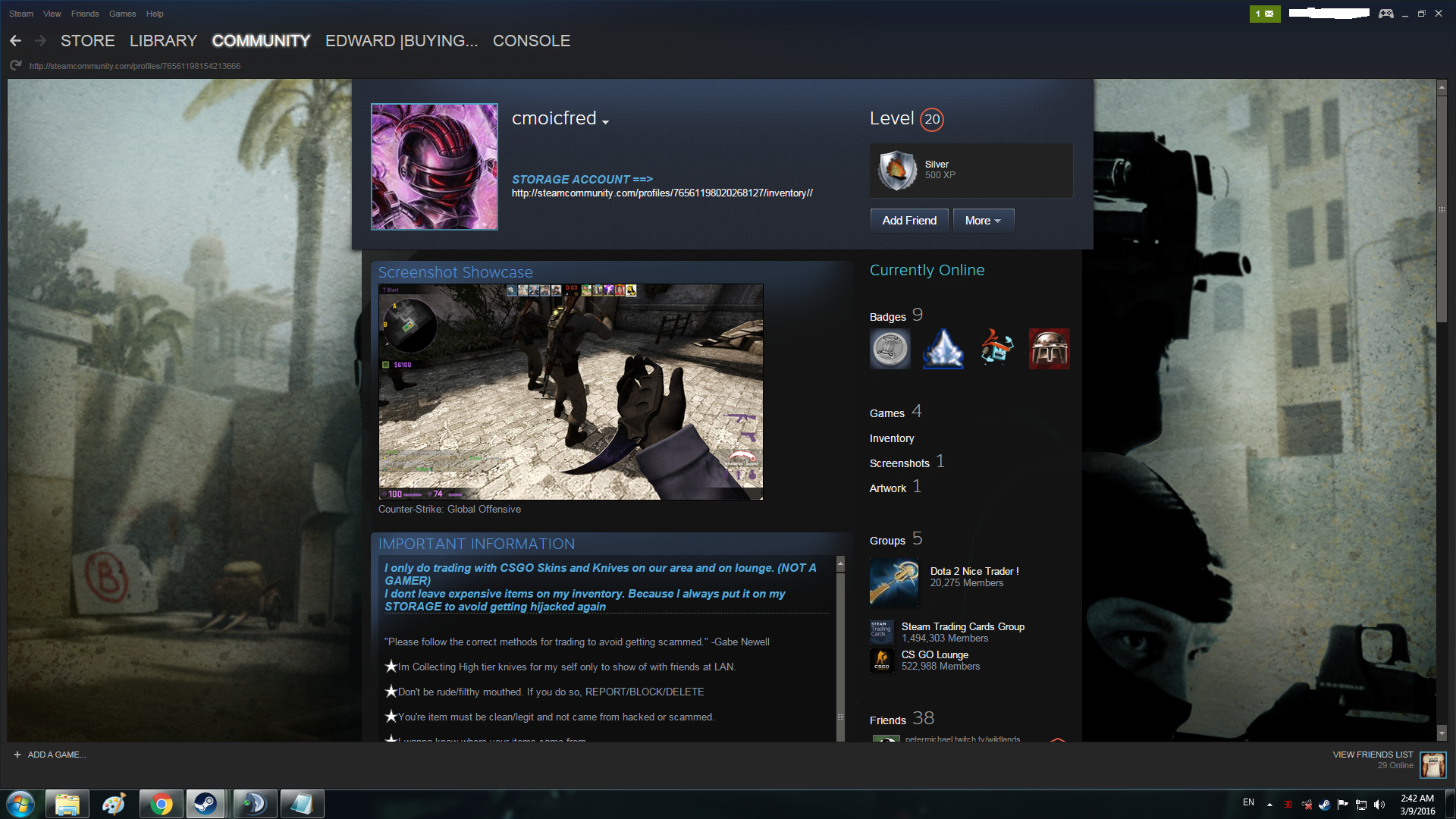Open the Steam Trading Cards Group link

(x=962, y=626)
